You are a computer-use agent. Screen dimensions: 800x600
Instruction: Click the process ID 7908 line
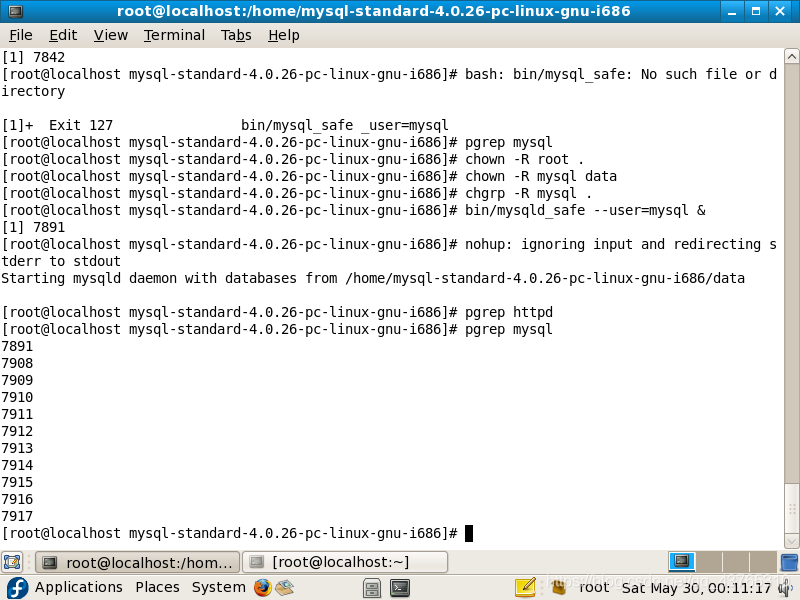[x=17, y=363]
